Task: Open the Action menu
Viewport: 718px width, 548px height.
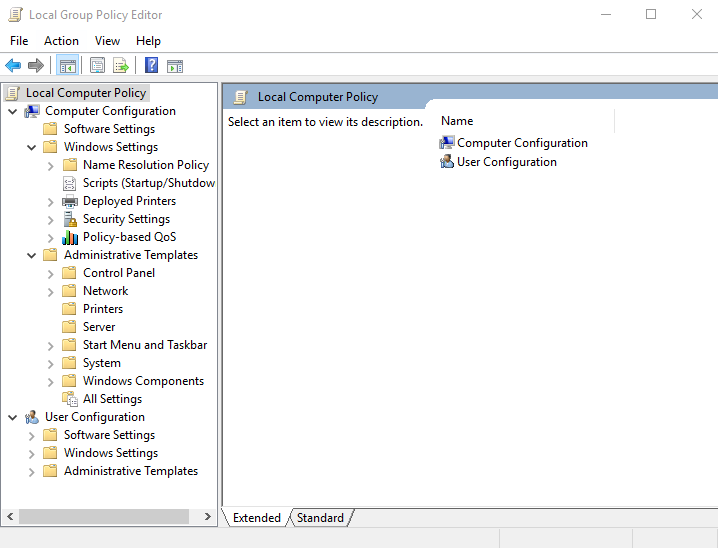Action: (61, 41)
